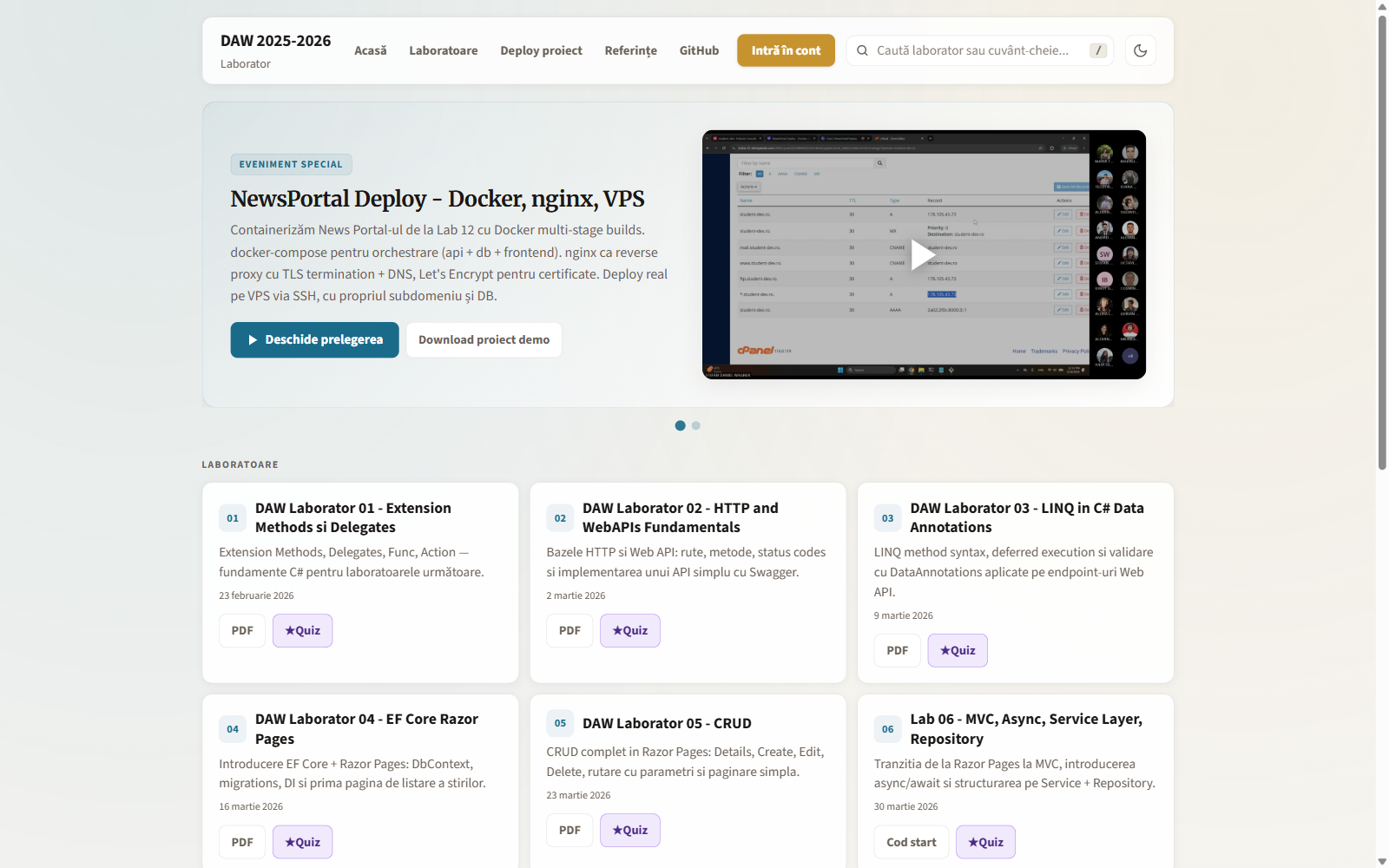The image size is (1389, 868).
Task: Toggle dark mode moon icon
Action: (1140, 50)
